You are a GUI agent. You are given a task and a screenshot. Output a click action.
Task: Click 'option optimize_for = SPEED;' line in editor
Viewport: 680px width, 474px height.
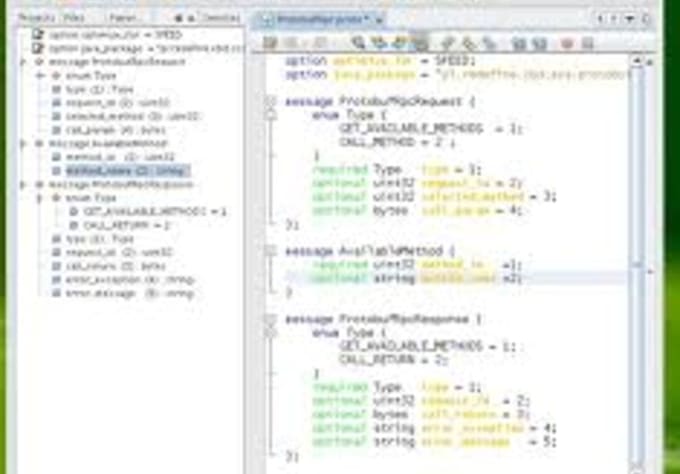pyautogui.click(x=380, y=61)
